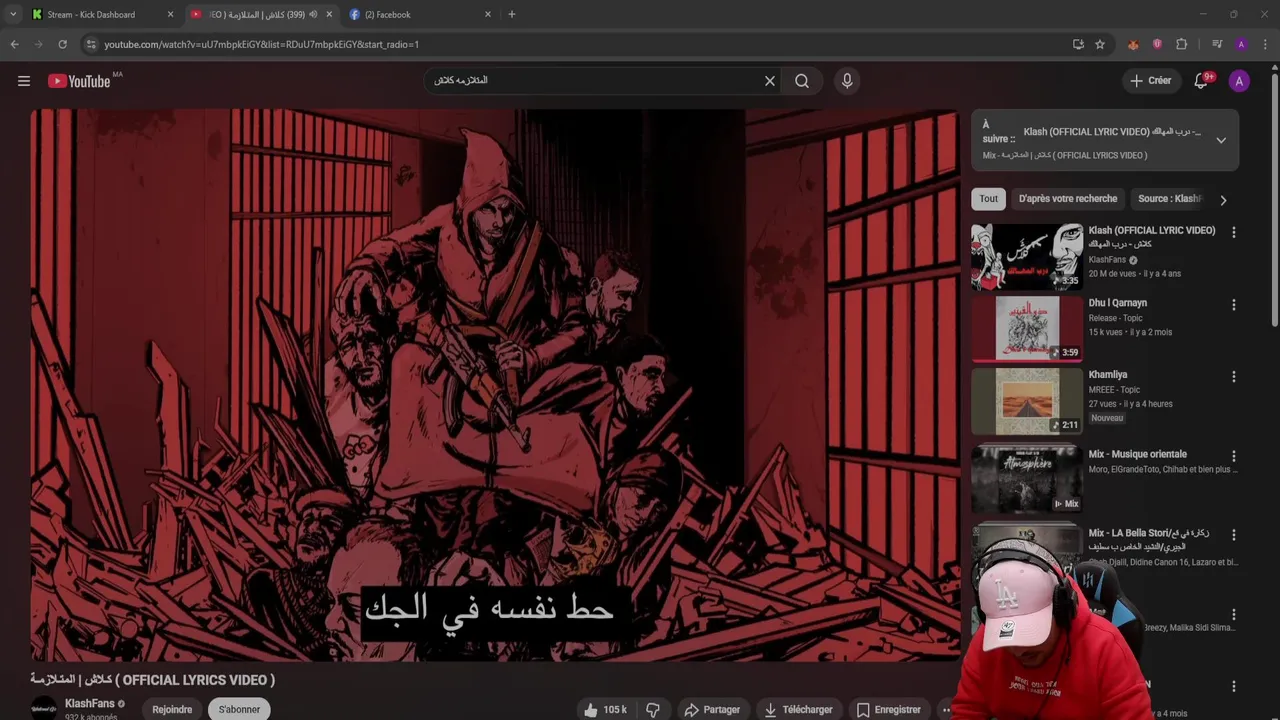The image size is (1280, 720).
Task: Open 'Dhu l Qarnayn' title text
Action: click(1118, 303)
